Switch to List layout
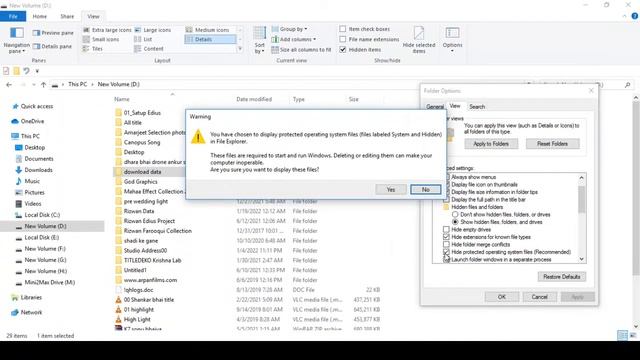Image resolution: width=640 pixels, height=360 pixels. pos(143,39)
